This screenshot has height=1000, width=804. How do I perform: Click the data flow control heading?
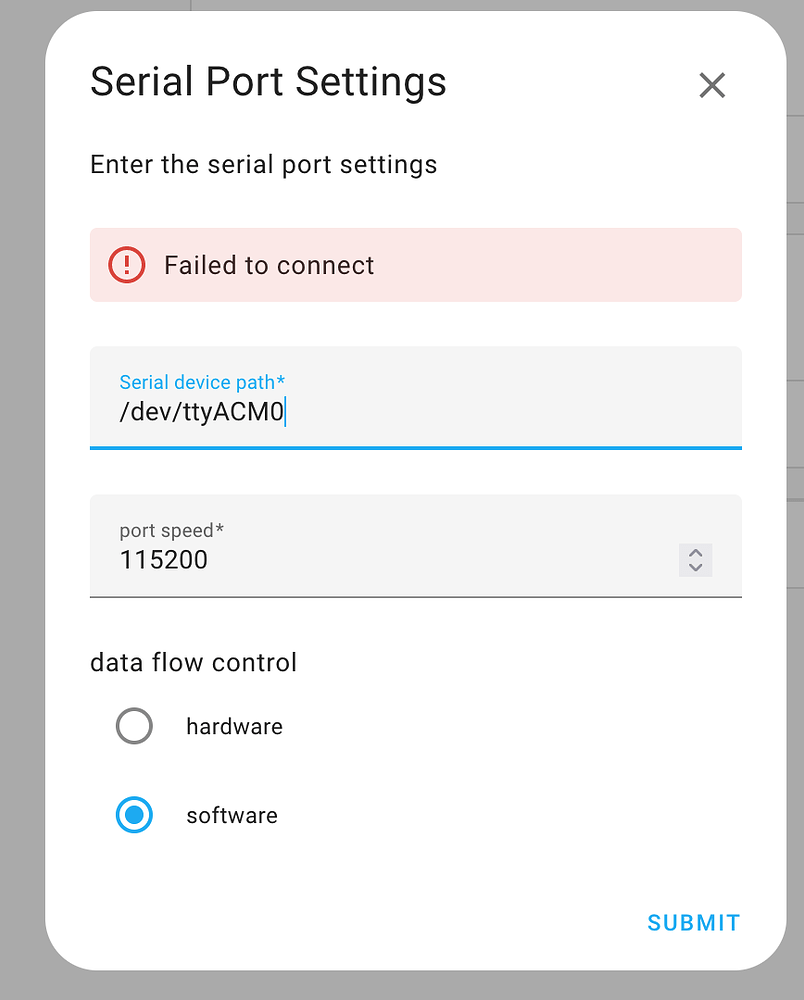[193, 662]
